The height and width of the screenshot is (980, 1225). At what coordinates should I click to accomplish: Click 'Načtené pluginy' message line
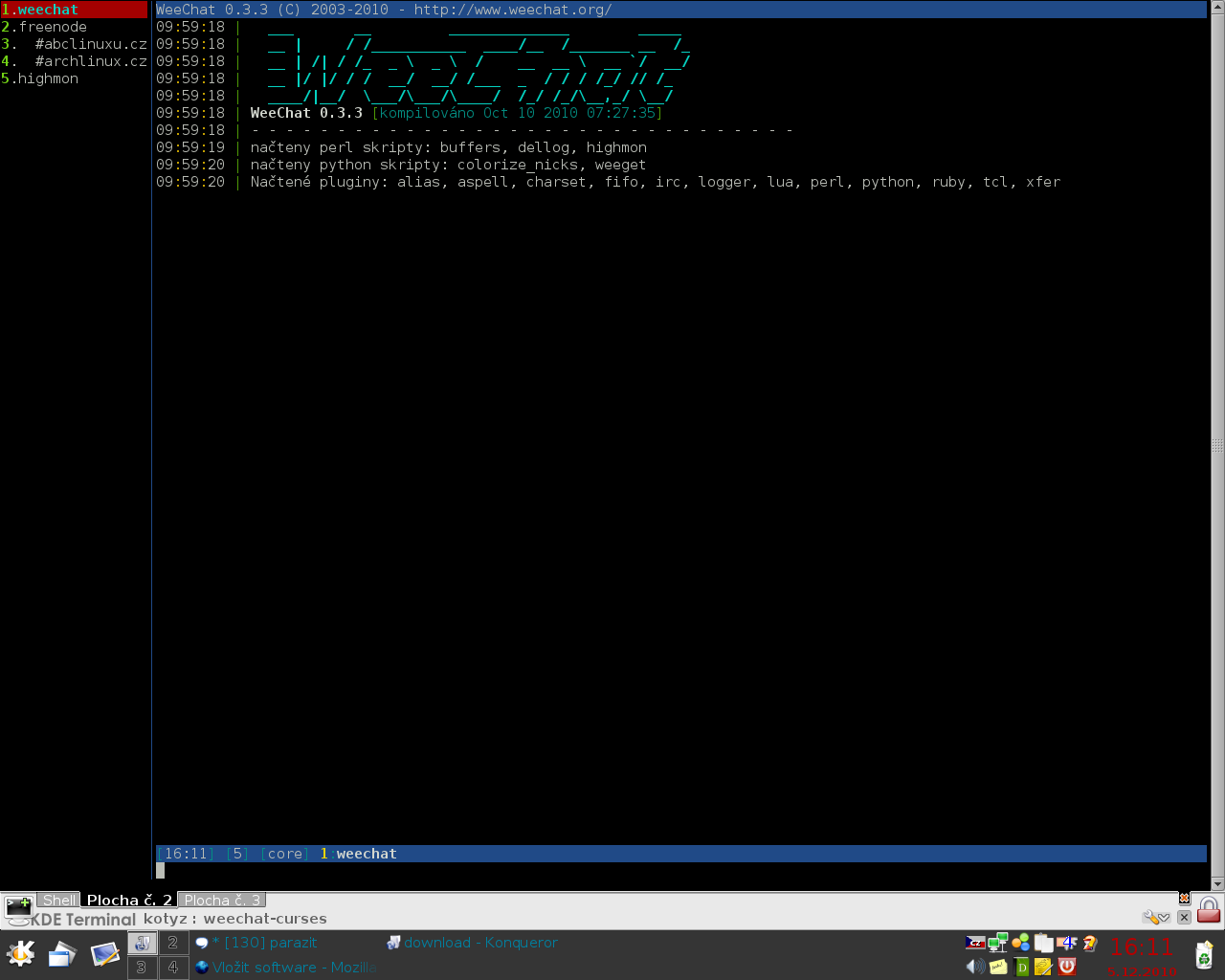656,182
